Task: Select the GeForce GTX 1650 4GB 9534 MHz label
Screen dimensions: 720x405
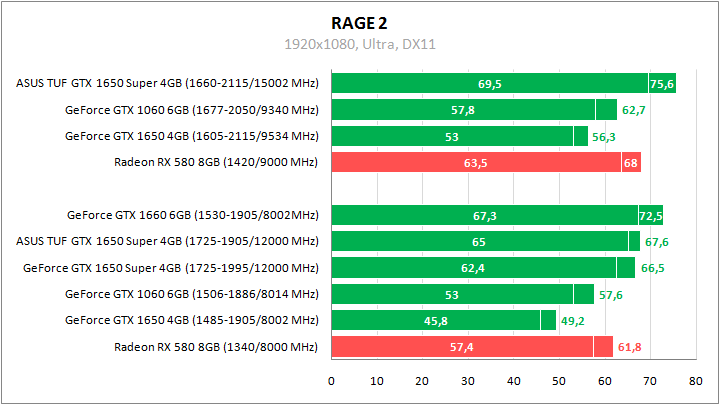Action: click(x=191, y=136)
